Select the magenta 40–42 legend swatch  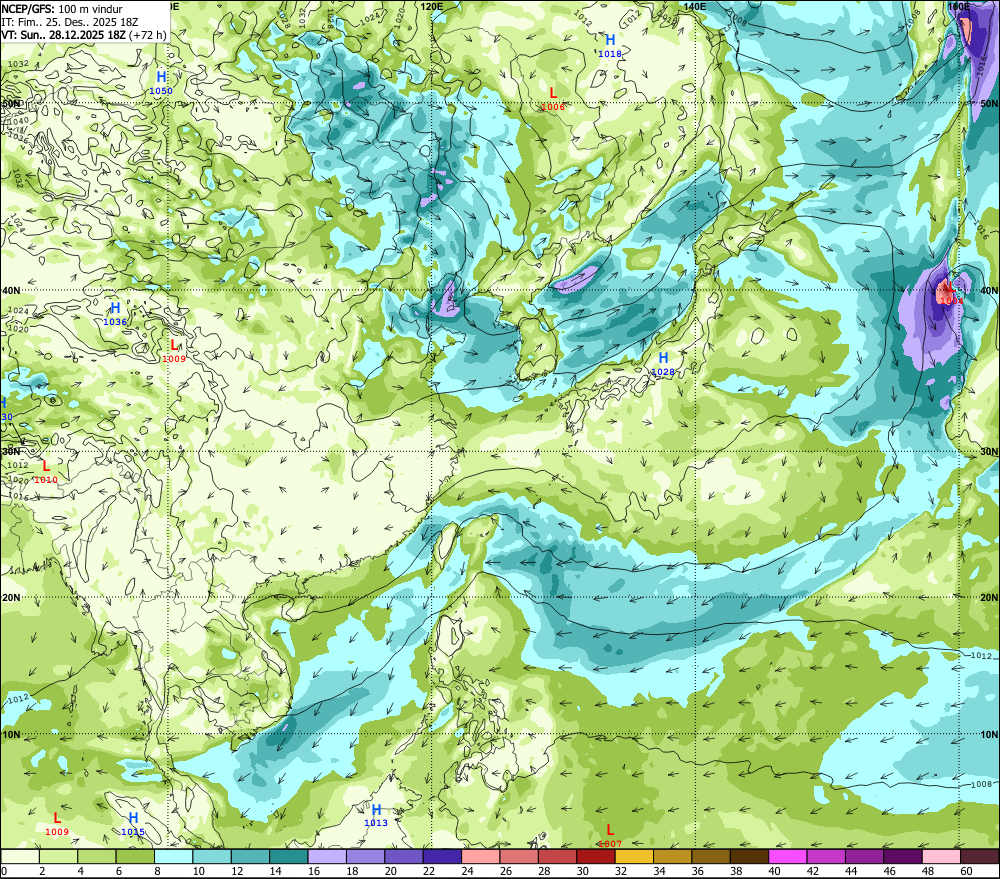coord(788,856)
